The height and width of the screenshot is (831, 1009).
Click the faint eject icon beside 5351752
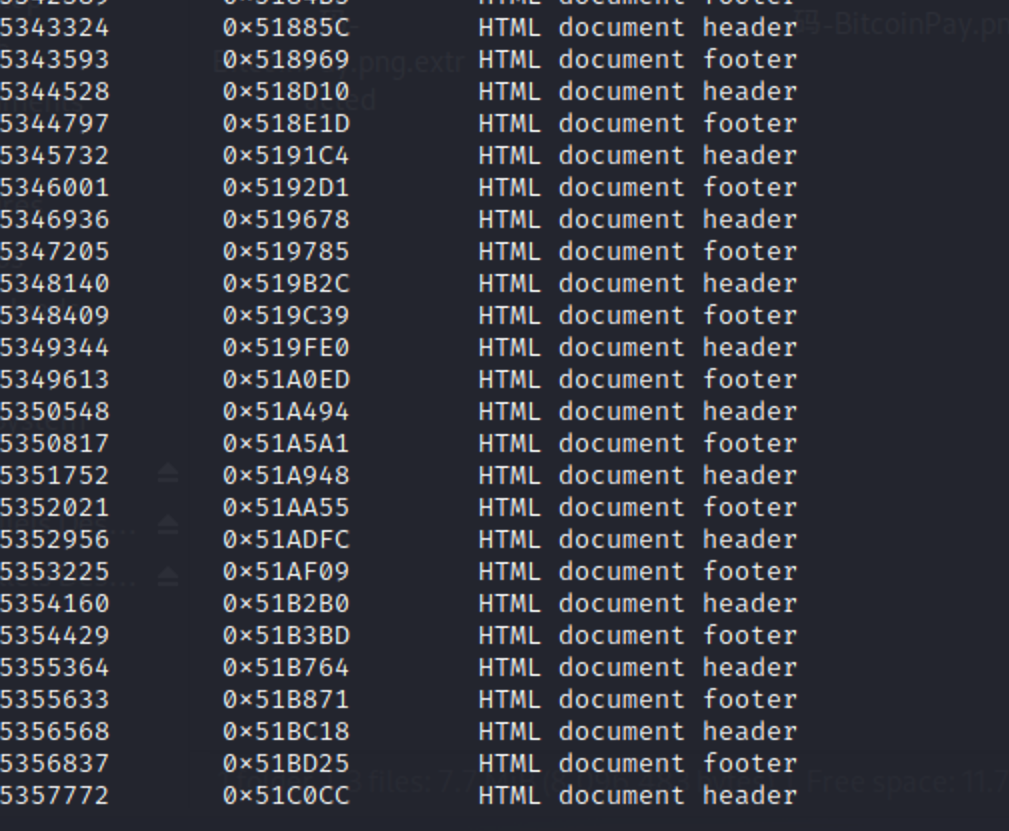click(x=168, y=474)
